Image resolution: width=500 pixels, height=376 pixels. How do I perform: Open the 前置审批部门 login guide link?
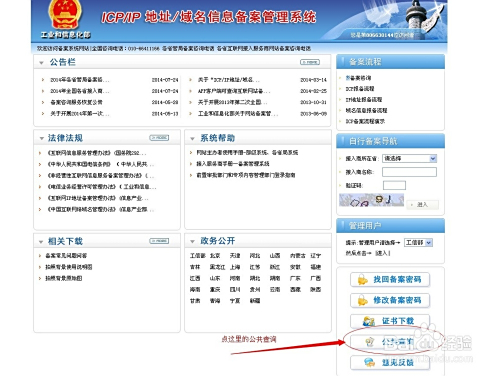point(246,175)
